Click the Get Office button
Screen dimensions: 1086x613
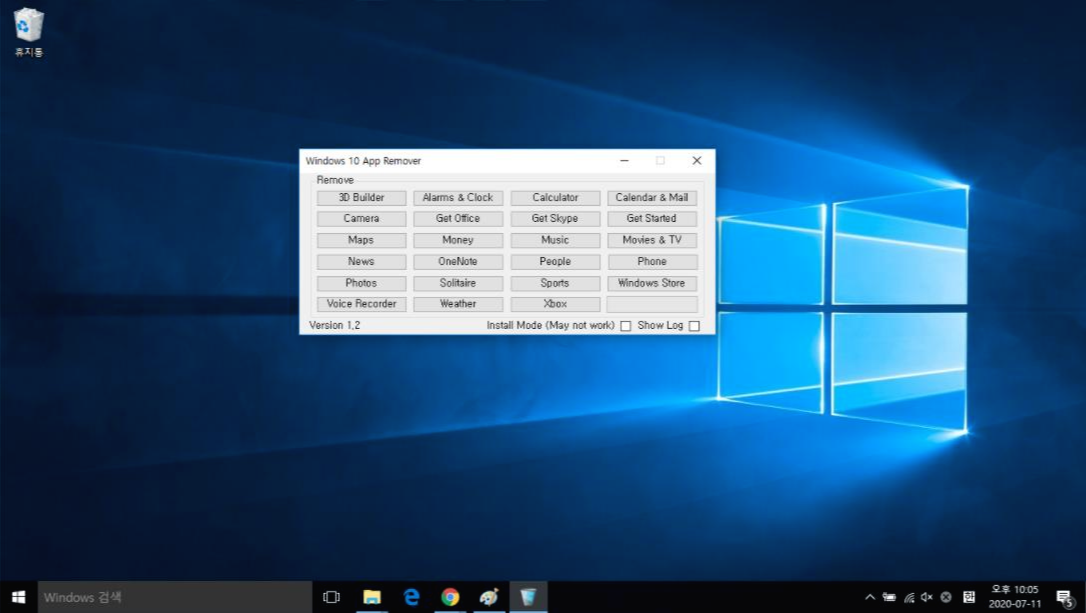point(458,219)
